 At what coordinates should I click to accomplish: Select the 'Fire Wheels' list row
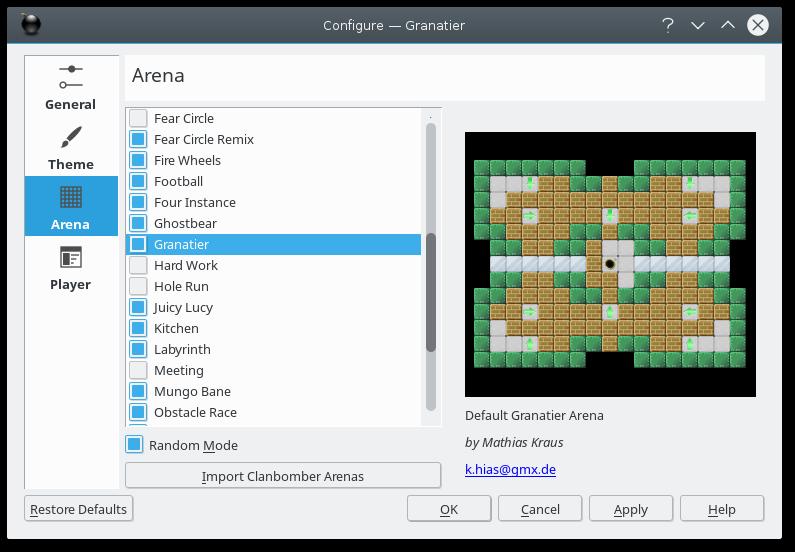273,160
